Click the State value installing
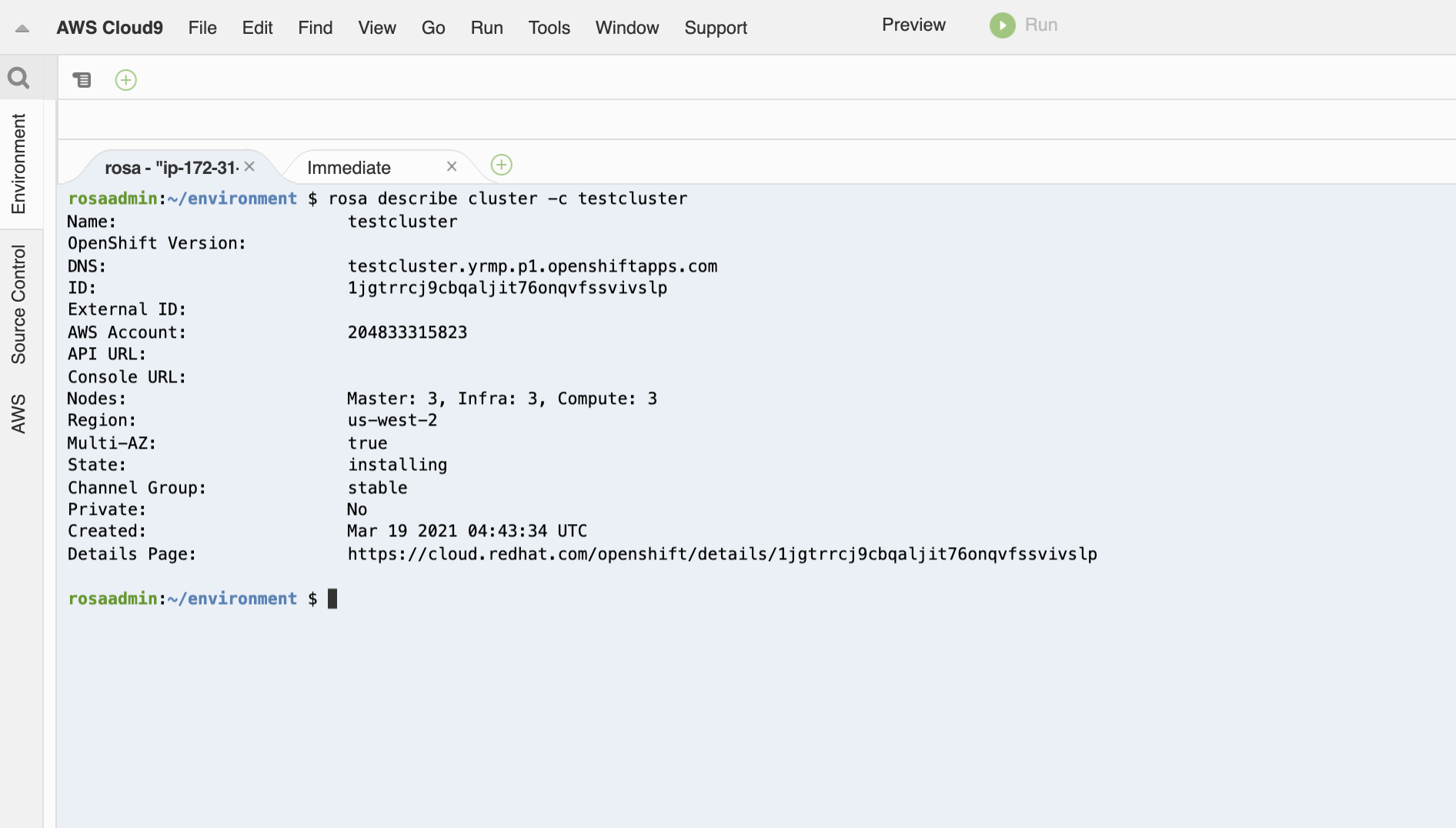This screenshot has height=828, width=1456. (397, 465)
